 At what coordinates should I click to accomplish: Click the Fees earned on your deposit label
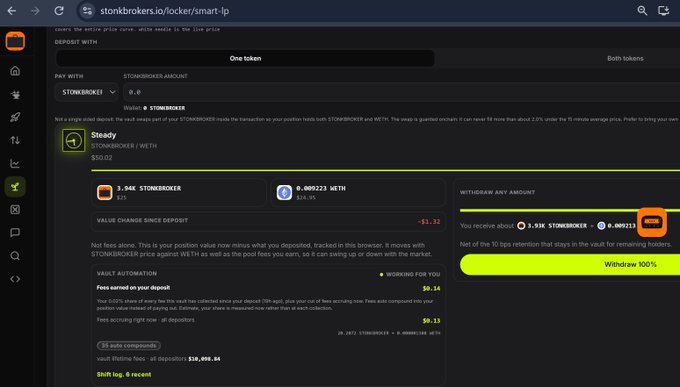point(133,288)
